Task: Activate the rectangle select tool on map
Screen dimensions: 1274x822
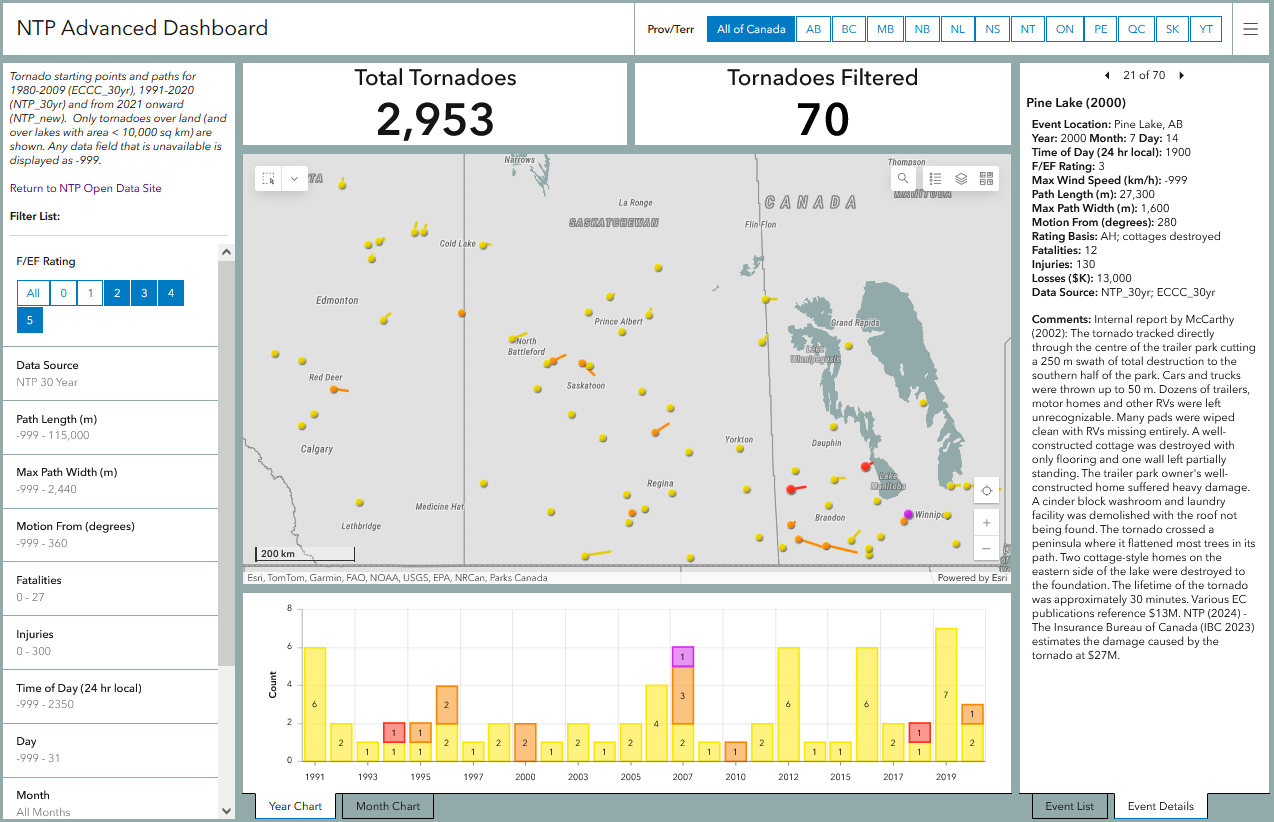Action: (x=268, y=179)
